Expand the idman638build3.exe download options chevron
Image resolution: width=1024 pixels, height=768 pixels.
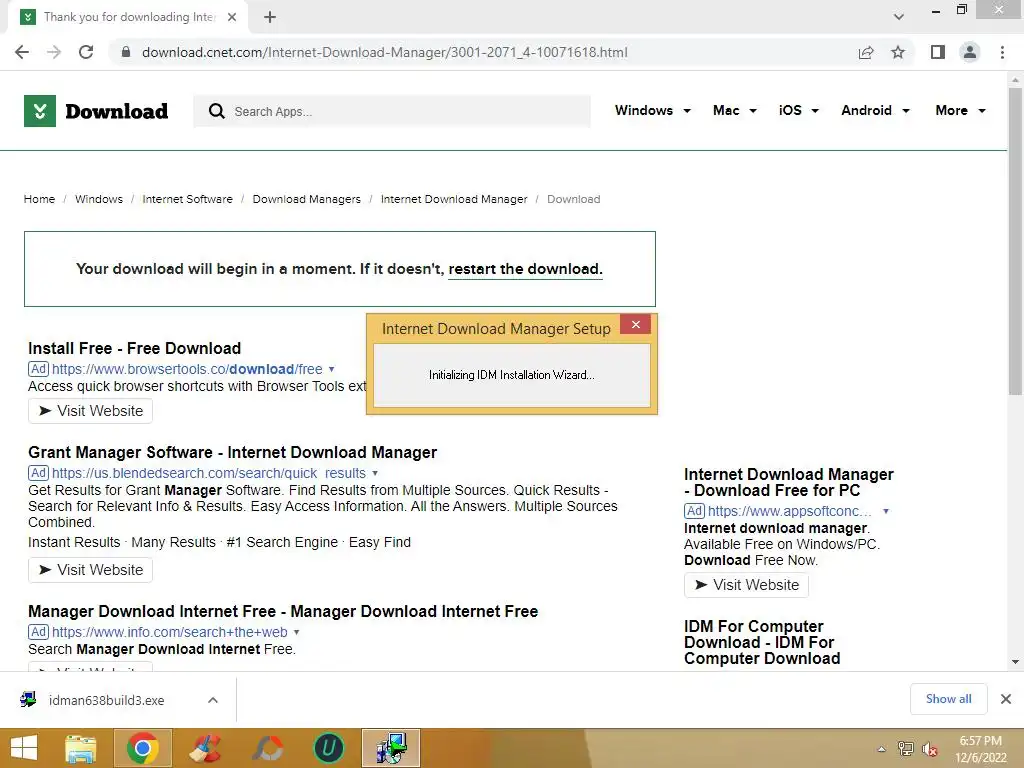click(x=213, y=700)
